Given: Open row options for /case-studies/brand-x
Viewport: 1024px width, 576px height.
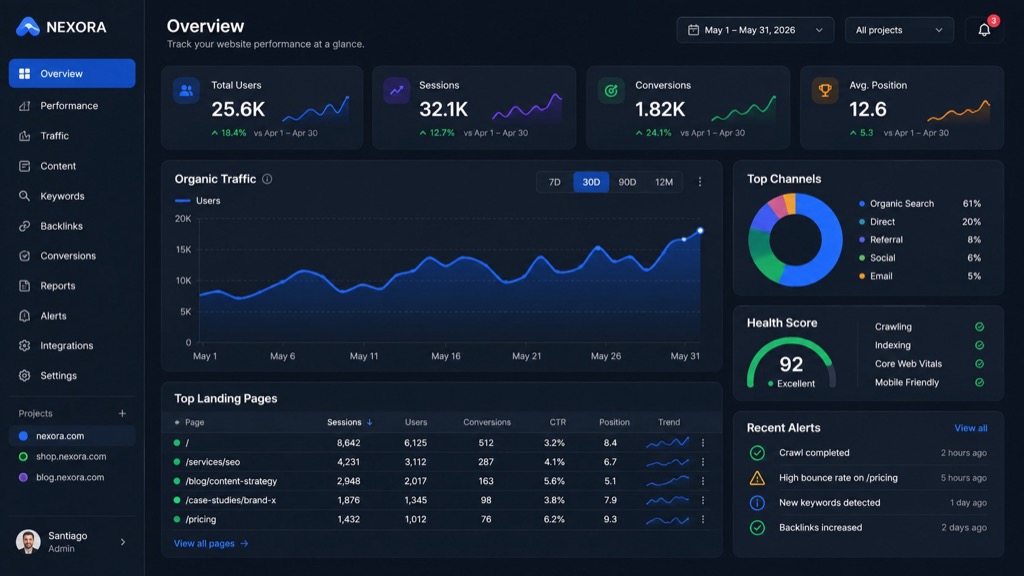Looking at the screenshot, I should click(703, 500).
